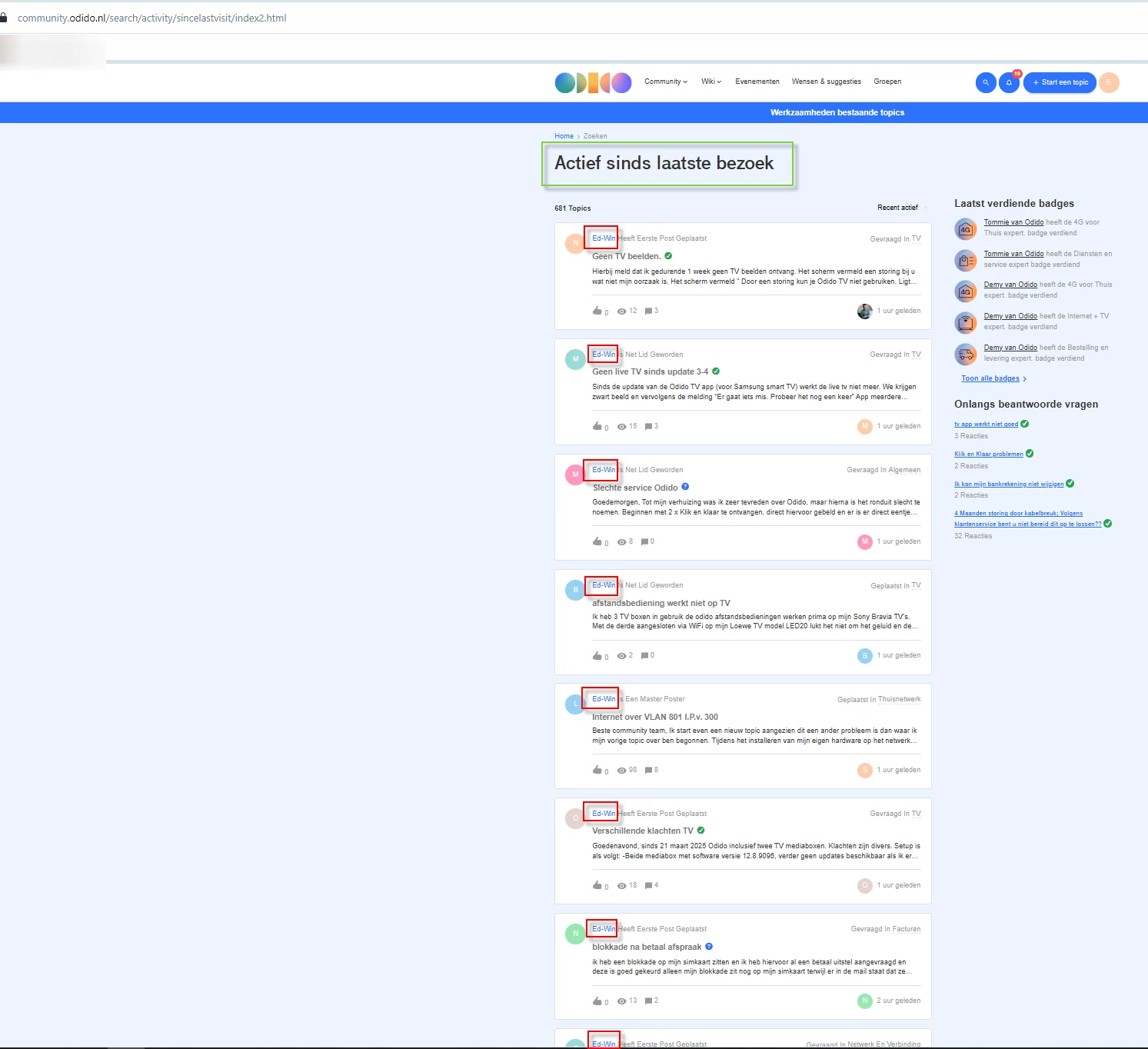Click the 'Start een topic' button
This screenshot has width=1148, height=1049.
1060,82
